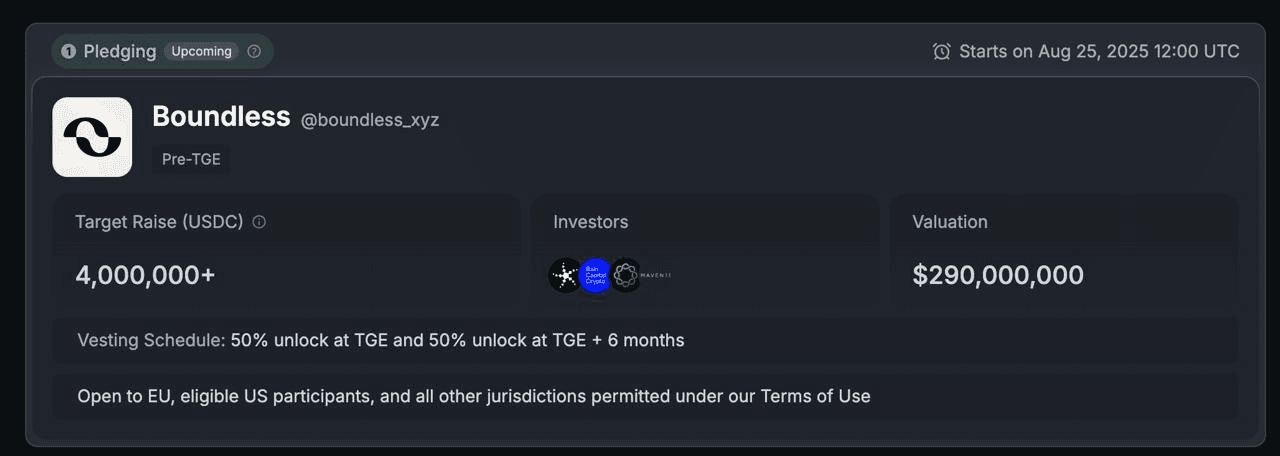Click the Maven 11 circular knot logo
This screenshot has width=1280, height=456.
625,275
